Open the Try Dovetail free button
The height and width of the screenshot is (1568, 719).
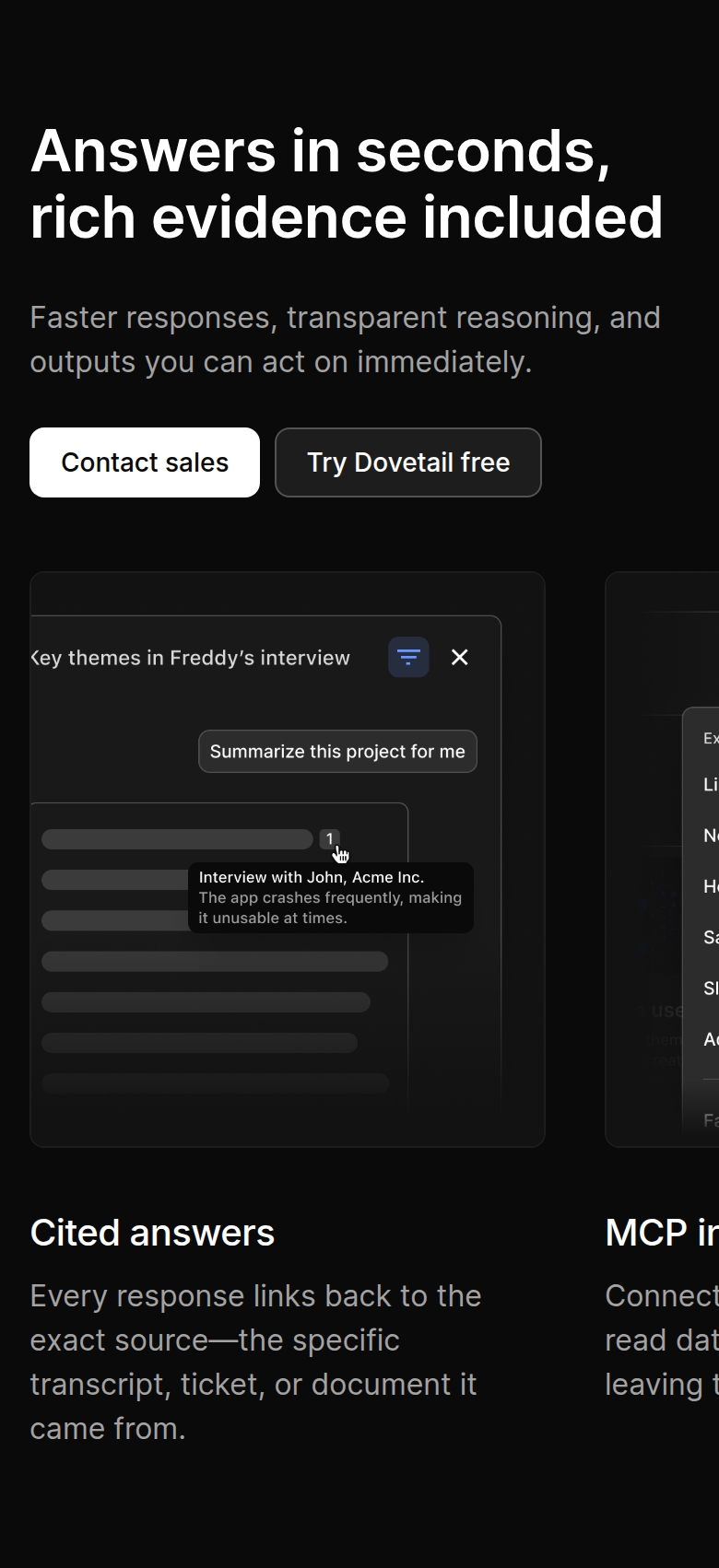coord(408,462)
